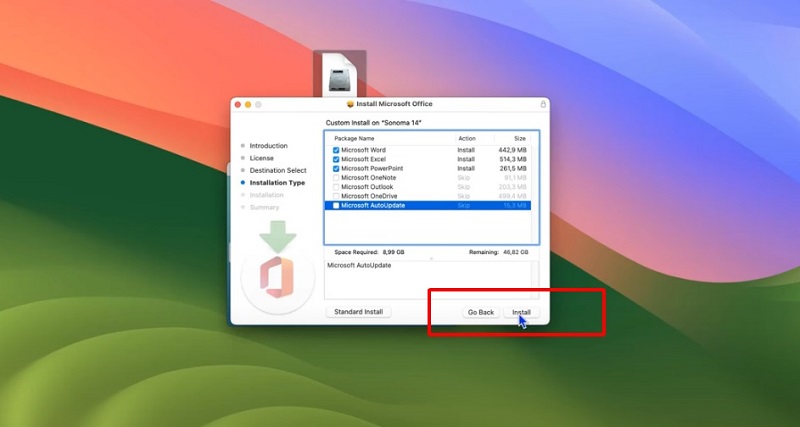
Task: Close the installer with the red button
Action: 238,104
